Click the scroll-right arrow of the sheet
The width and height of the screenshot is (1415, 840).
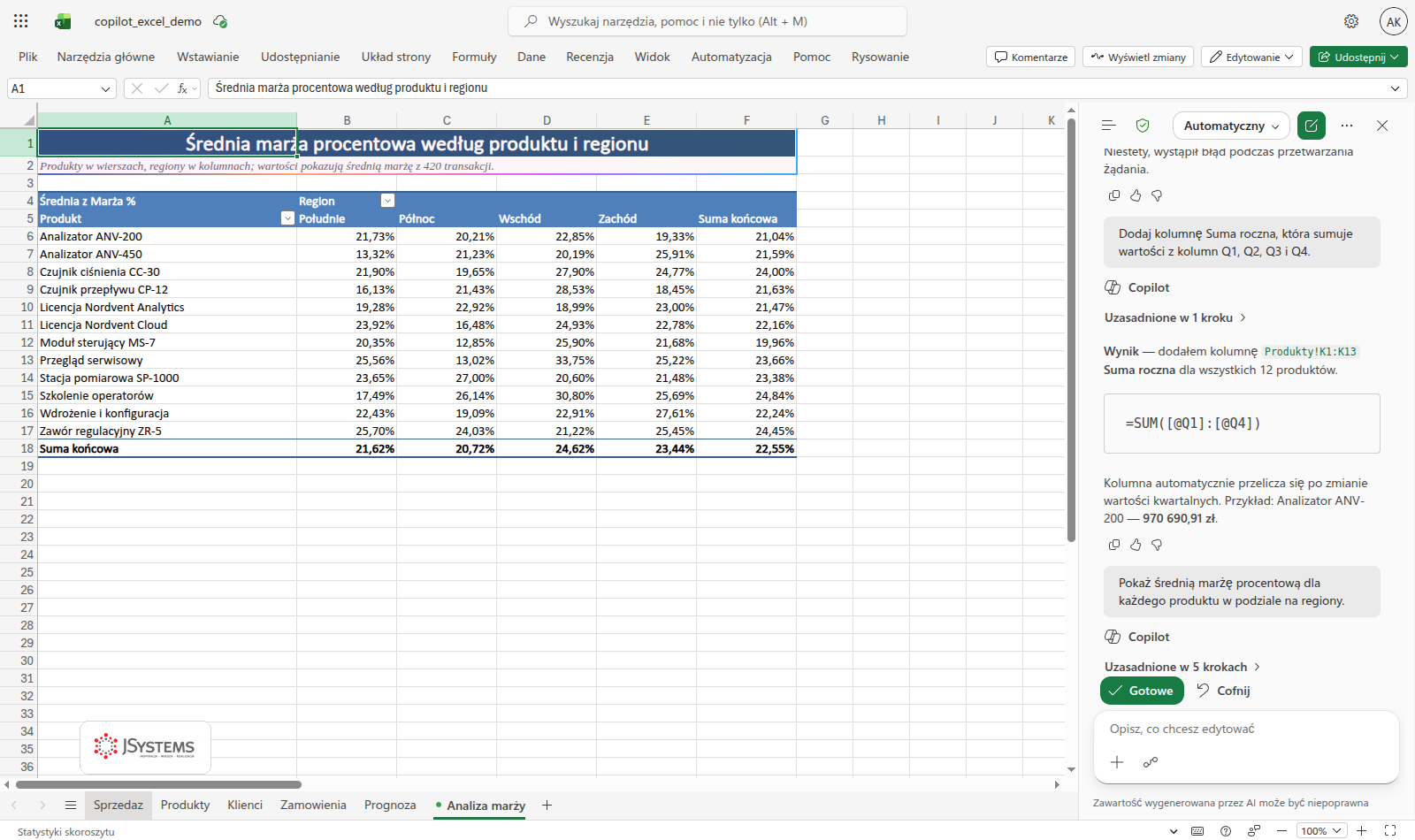(1057, 784)
